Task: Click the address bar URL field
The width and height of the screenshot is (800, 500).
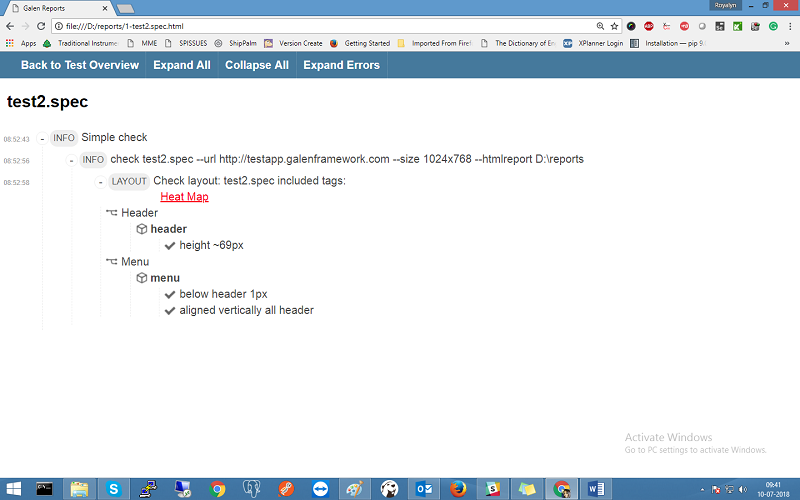Action: [300, 26]
